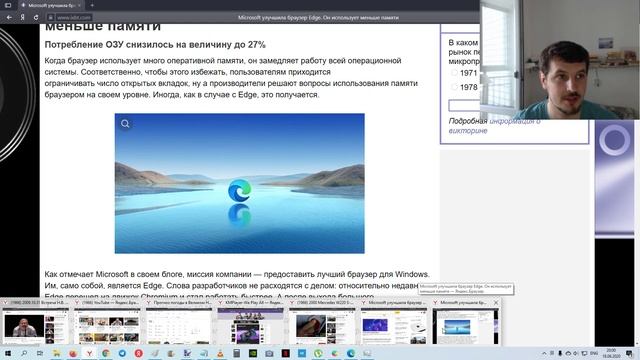
Task: Click the volume icon in system tray
Action: pyautogui.click(x=575, y=353)
